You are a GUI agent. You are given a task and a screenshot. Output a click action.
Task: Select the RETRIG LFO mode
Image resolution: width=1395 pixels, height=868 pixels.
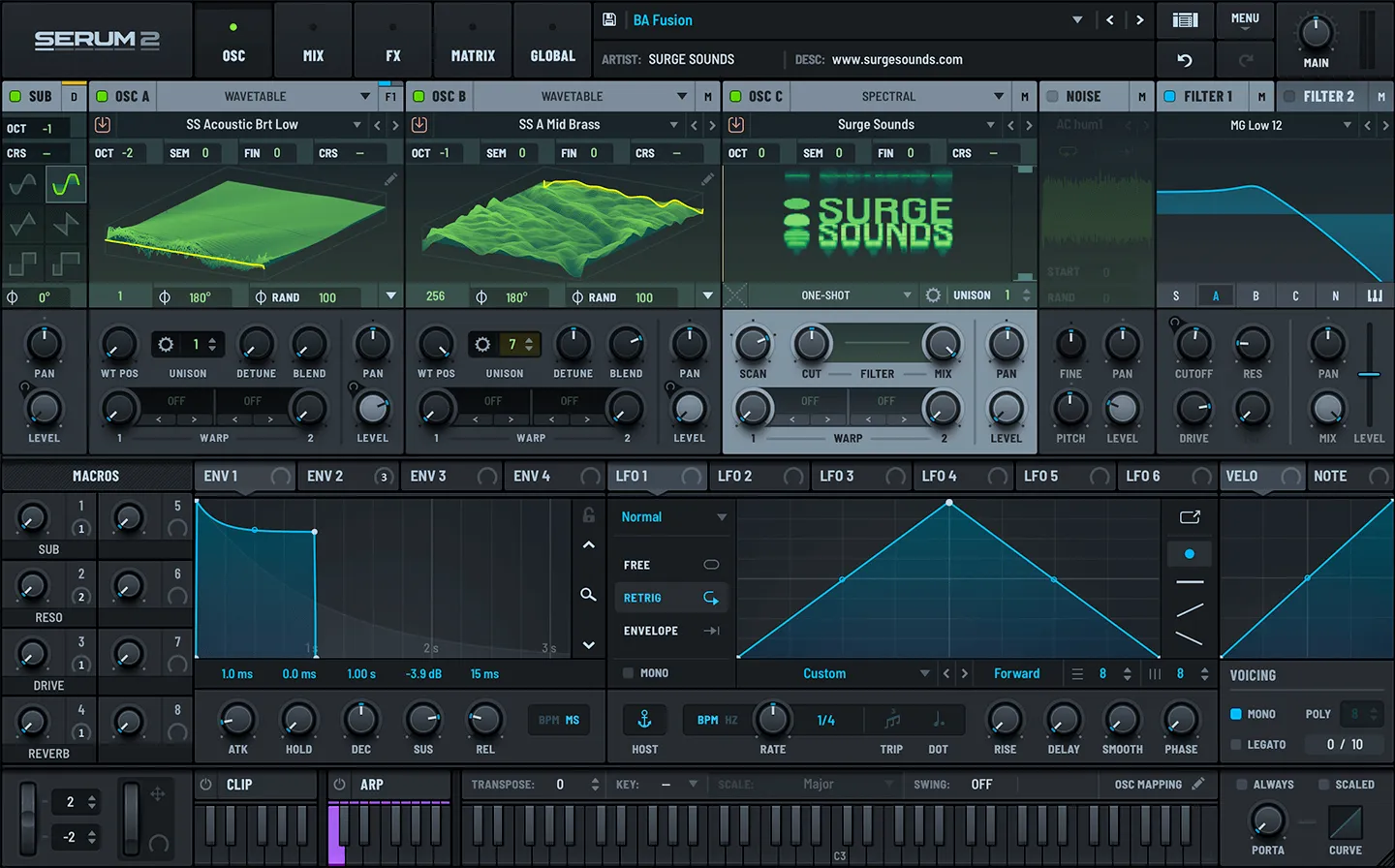click(x=670, y=598)
